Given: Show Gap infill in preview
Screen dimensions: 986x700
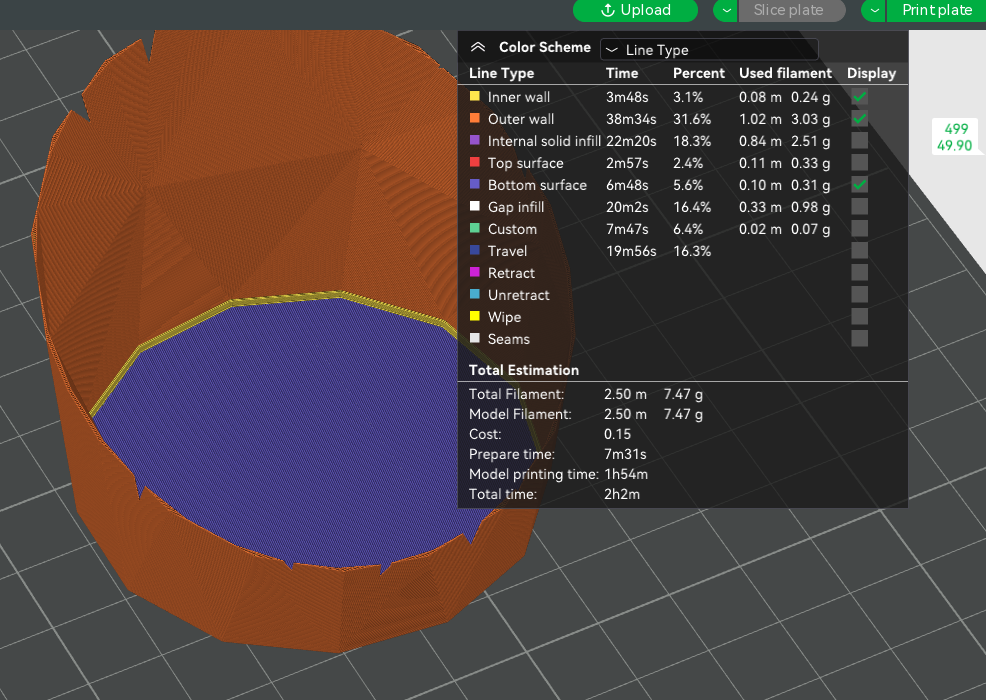Looking at the screenshot, I should click(859, 207).
